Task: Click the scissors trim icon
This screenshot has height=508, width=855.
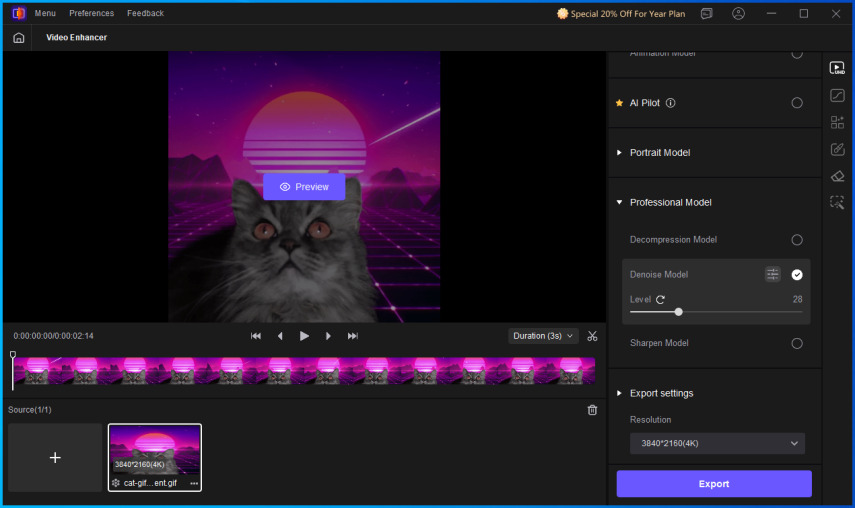Action: click(592, 336)
